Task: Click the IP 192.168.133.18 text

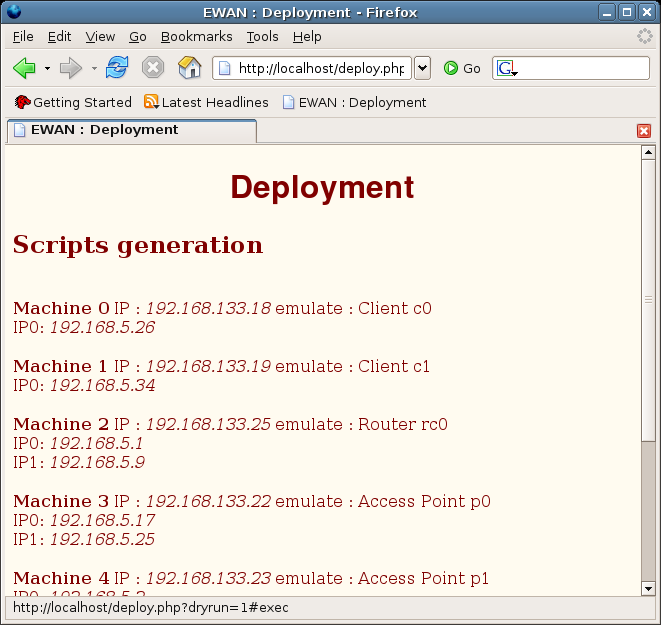Action: point(209,308)
